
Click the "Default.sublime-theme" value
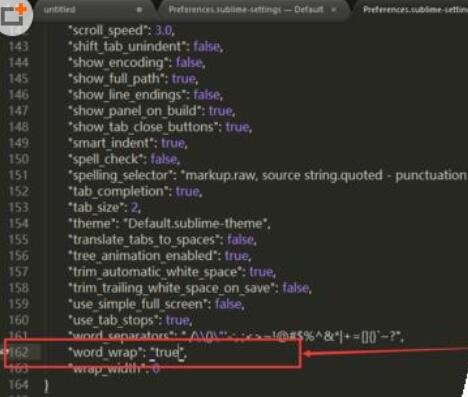coord(196,223)
